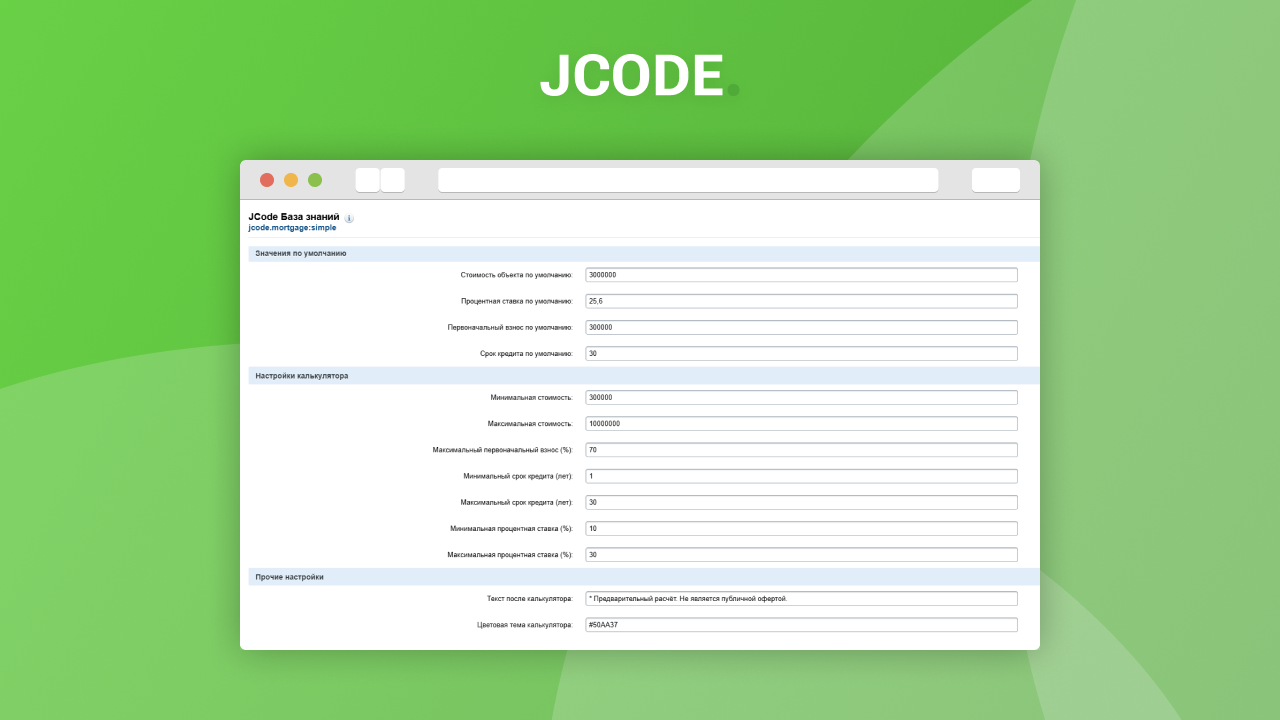Select Максимальный первоначальный взнос (%) field
Screen dimensions: 1280x720
click(x=801, y=450)
